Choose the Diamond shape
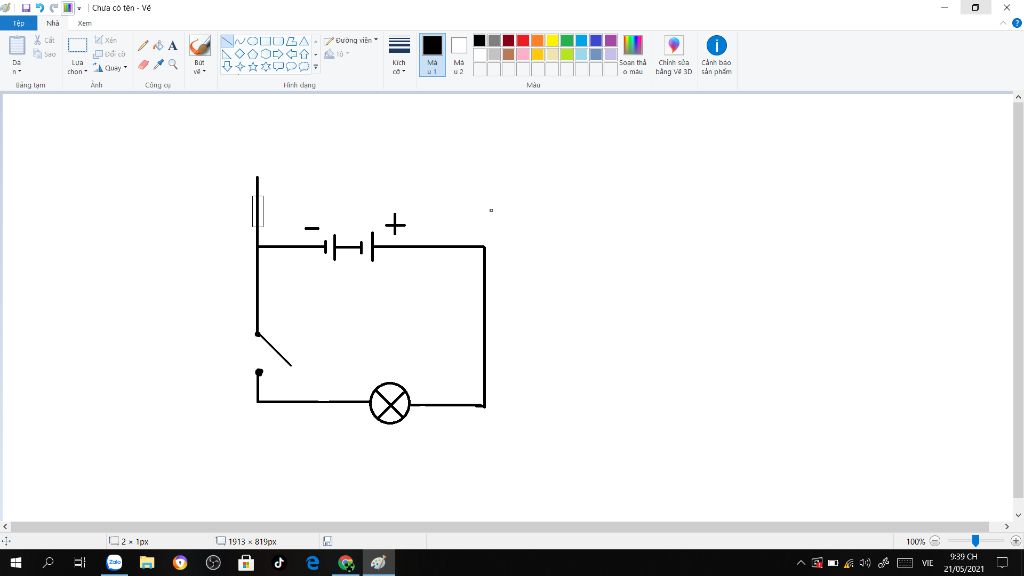This screenshot has height=576, width=1024. [x=240, y=54]
